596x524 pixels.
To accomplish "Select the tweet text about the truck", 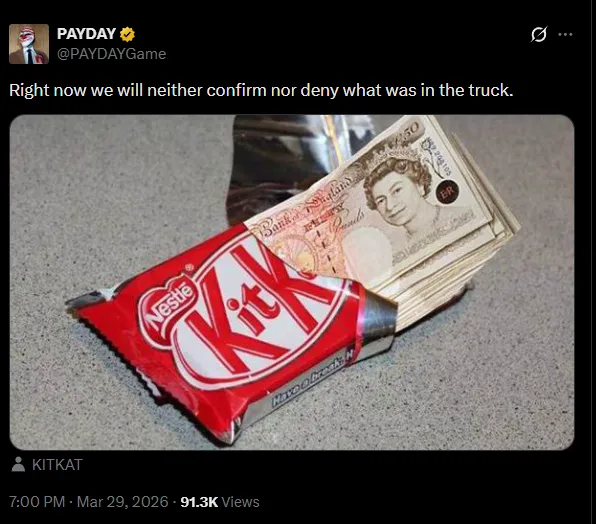I will (x=261, y=90).
